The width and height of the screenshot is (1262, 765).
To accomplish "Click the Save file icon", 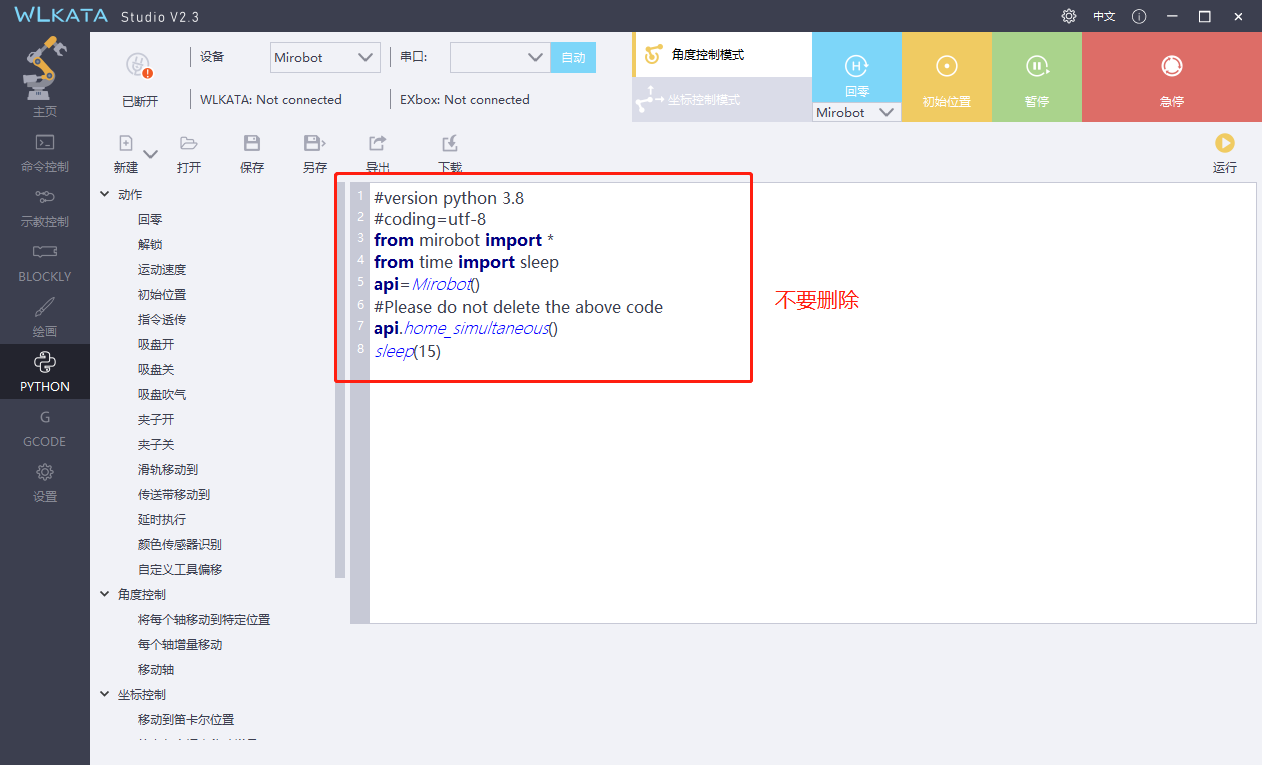I will click(x=252, y=144).
